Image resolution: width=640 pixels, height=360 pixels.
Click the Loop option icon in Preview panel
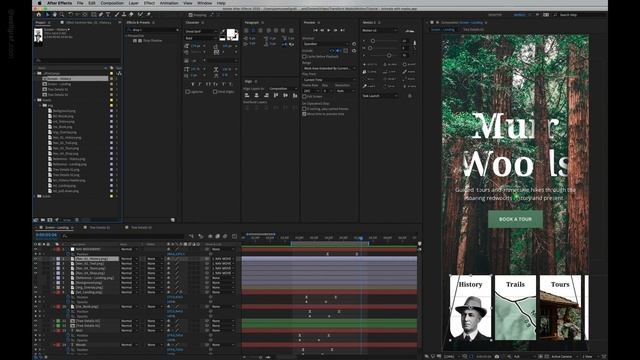coord(354,51)
